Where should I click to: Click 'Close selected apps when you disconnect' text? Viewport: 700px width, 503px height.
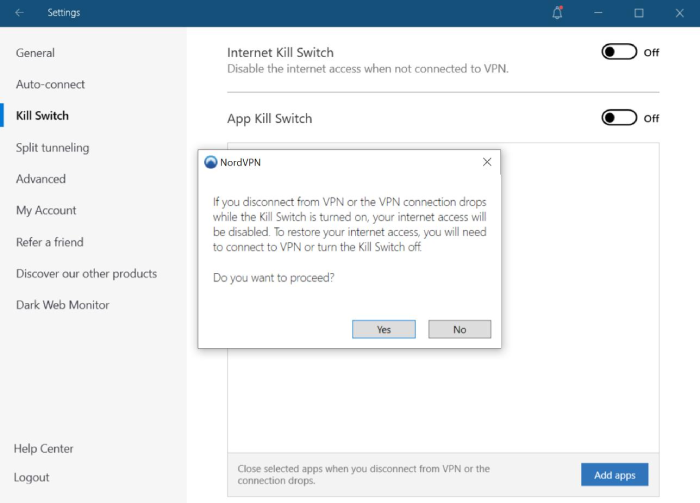(363, 474)
